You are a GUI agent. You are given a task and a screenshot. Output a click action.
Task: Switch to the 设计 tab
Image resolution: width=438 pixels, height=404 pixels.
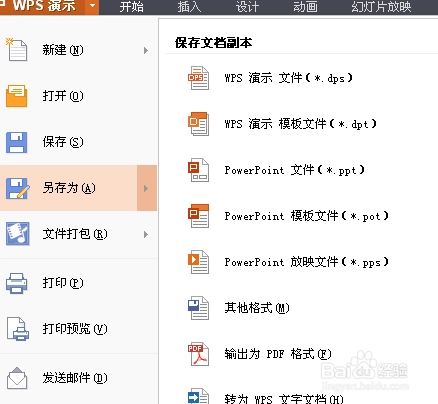[247, 7]
